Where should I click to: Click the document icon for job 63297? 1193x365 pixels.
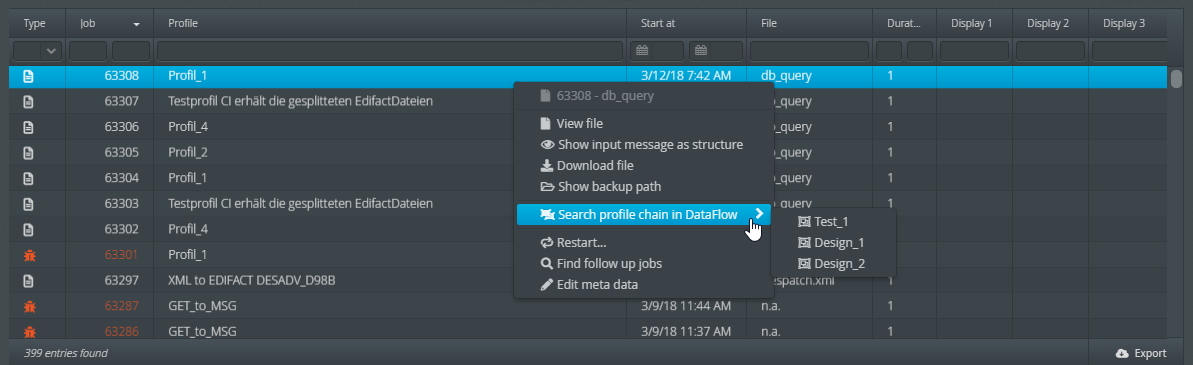coord(29,281)
